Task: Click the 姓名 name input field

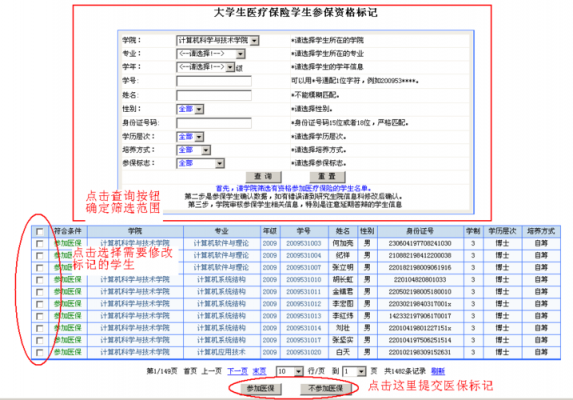Action: tap(214, 95)
